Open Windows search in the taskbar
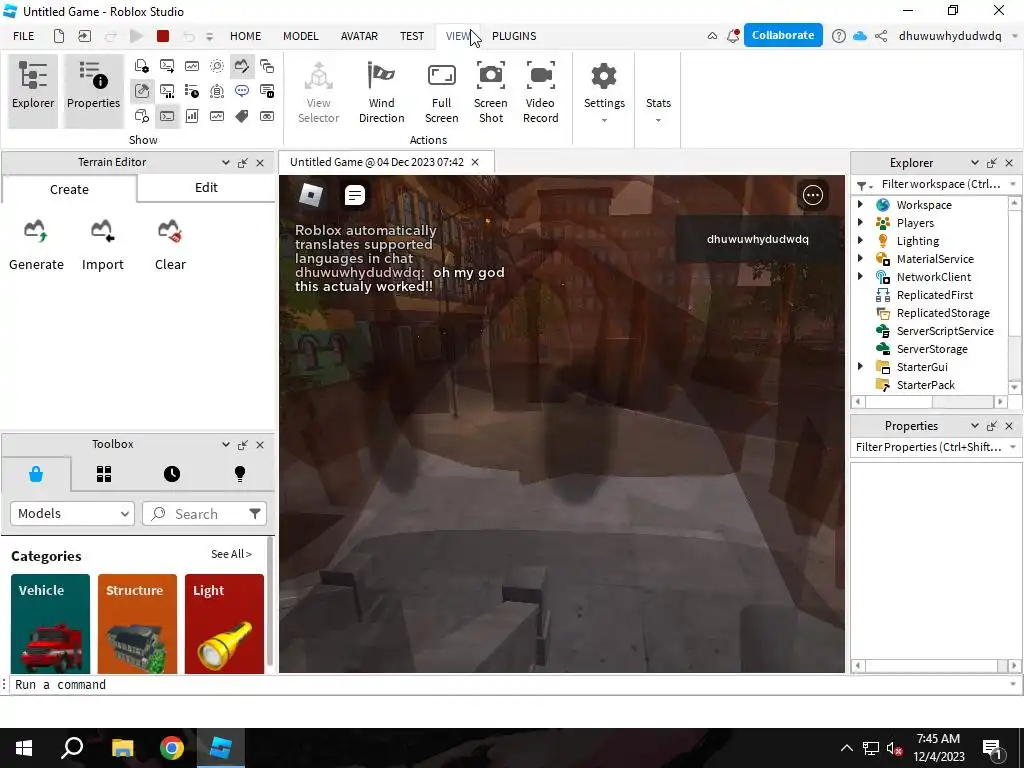The image size is (1024, 768). pyautogui.click(x=72, y=748)
